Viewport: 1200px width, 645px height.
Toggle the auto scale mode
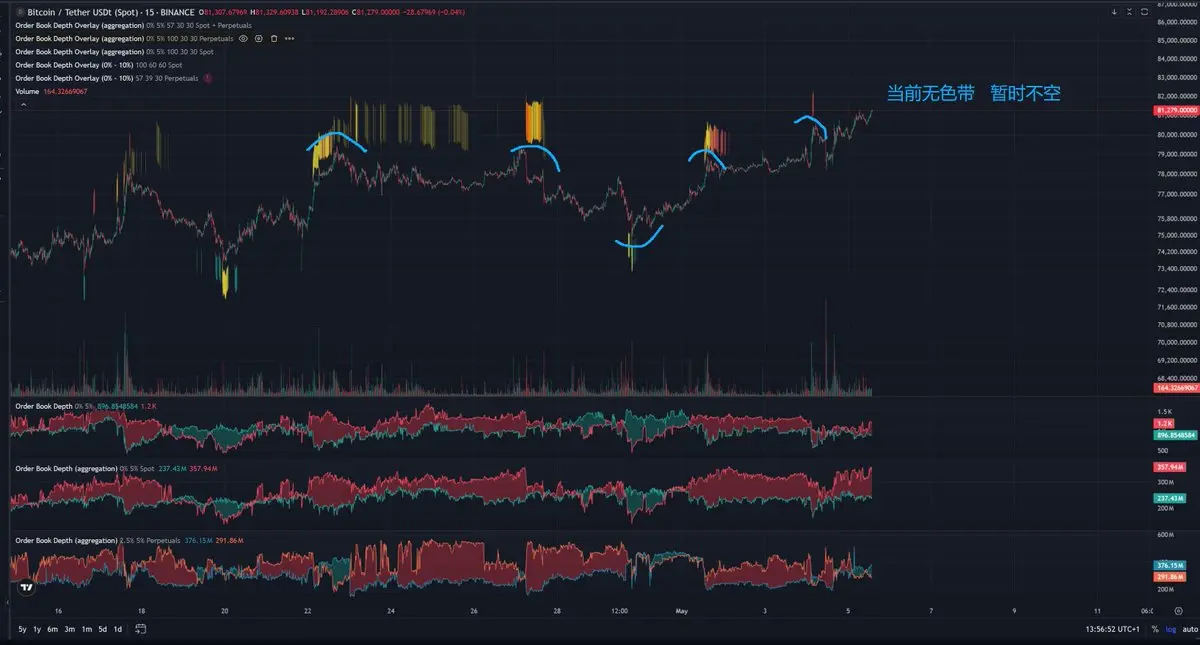tap(1189, 629)
